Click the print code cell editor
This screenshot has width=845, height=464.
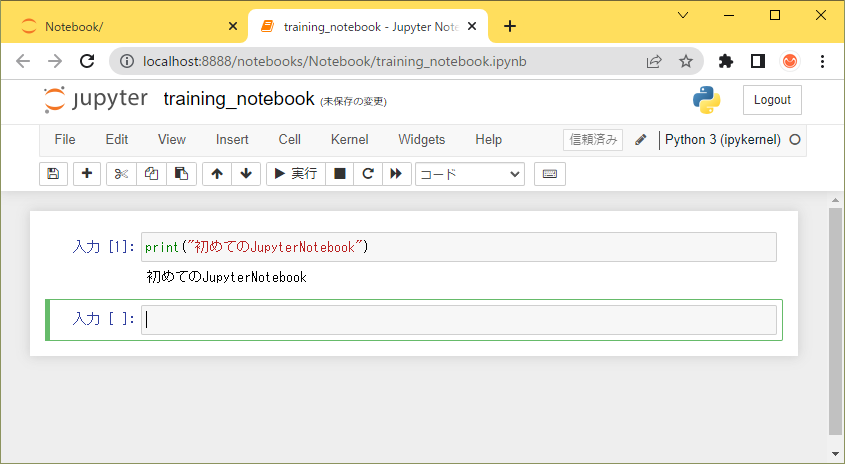pyautogui.click(x=459, y=247)
